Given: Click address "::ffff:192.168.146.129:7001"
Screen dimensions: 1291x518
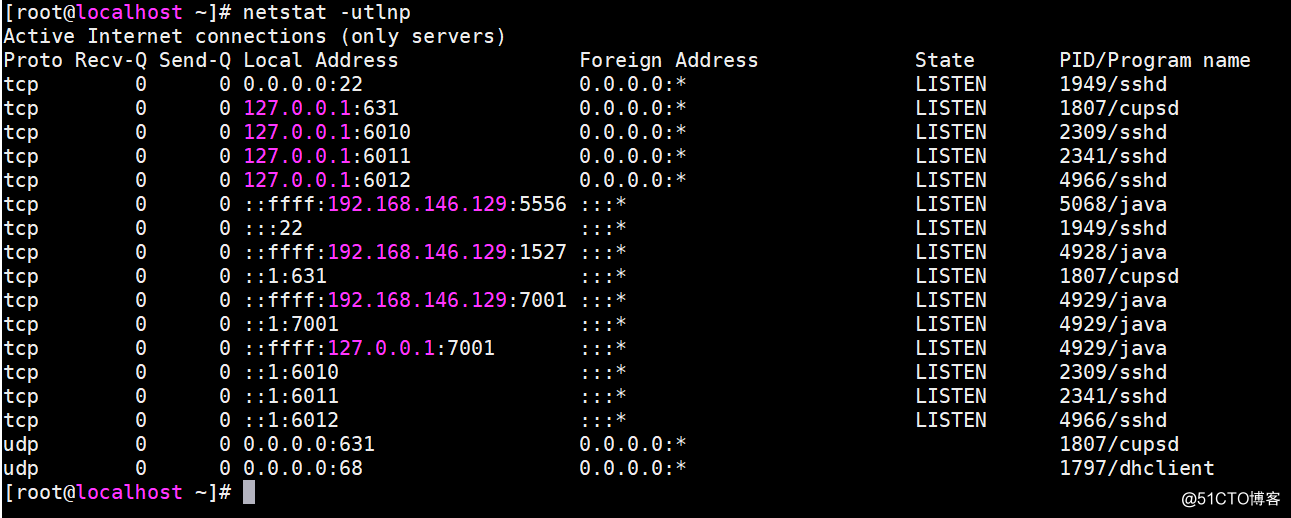Looking at the screenshot, I should tap(405, 301).
